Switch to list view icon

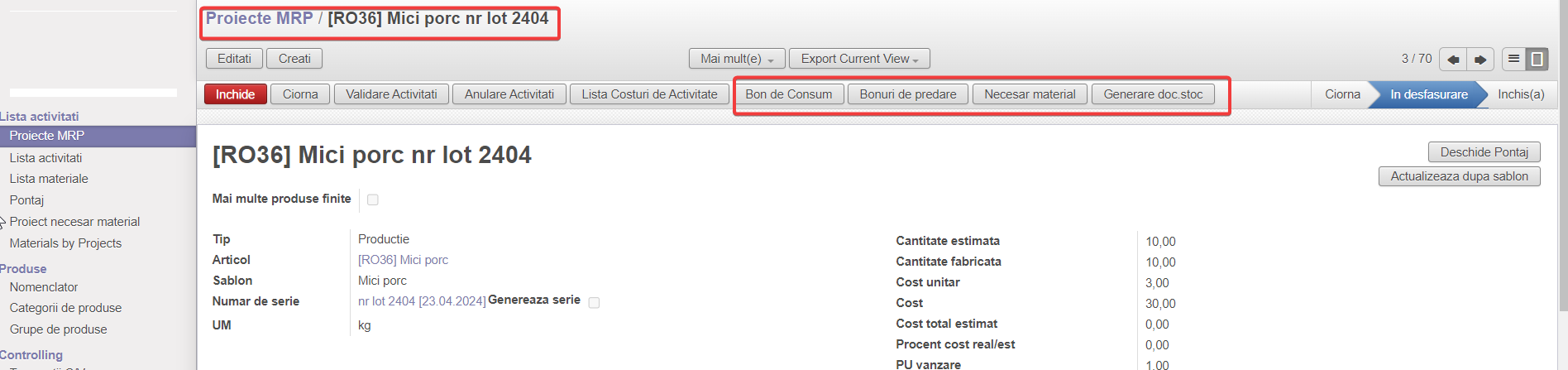coord(1513,59)
